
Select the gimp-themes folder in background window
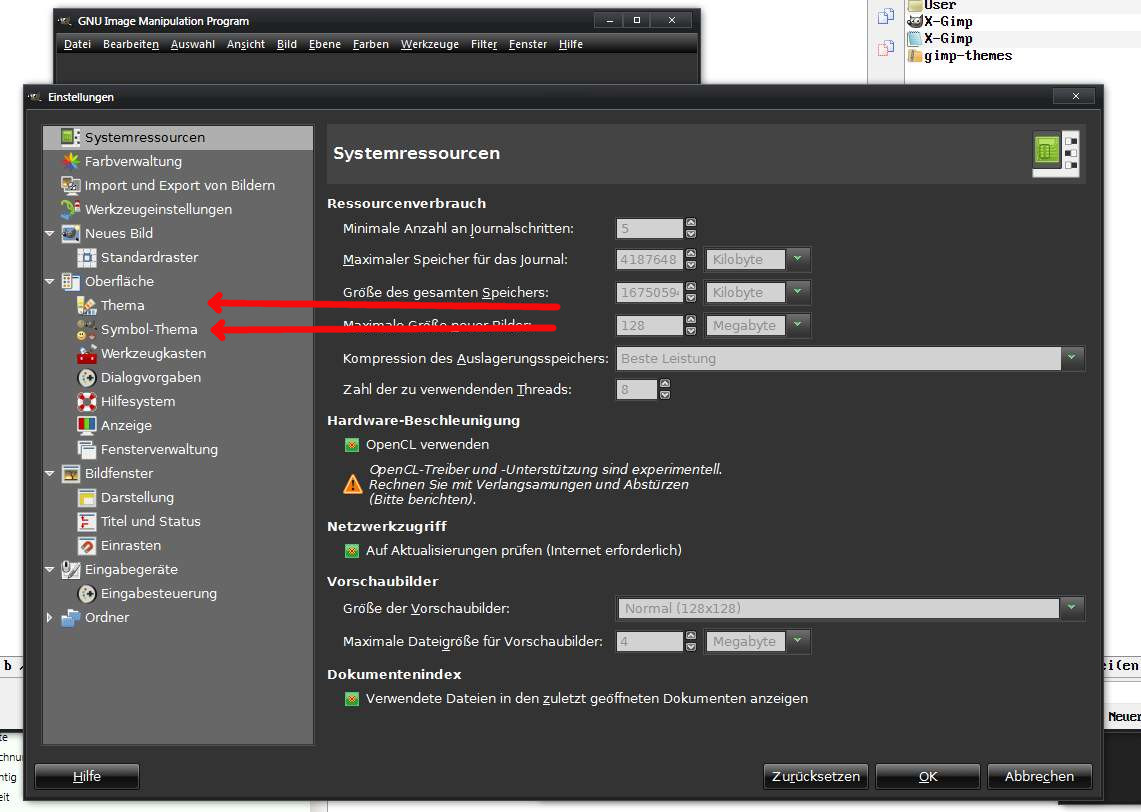pos(960,56)
